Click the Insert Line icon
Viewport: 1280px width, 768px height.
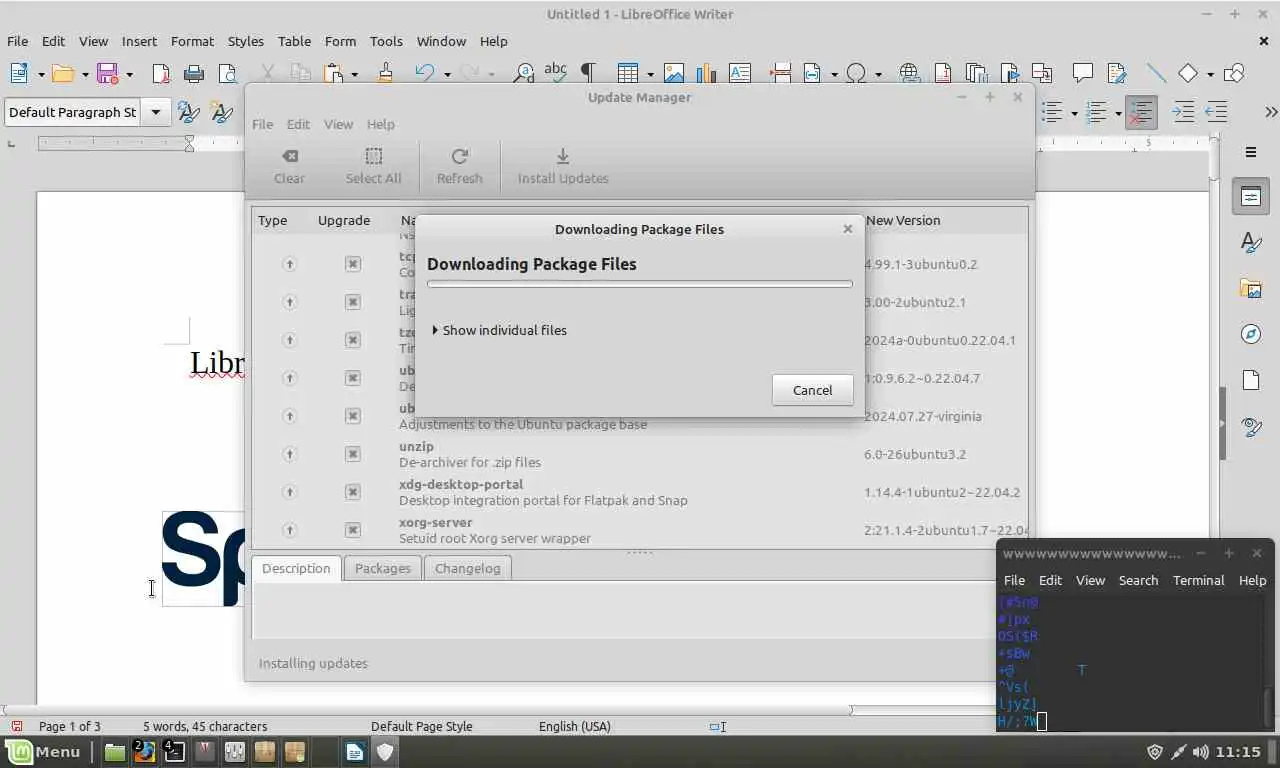tap(1156, 73)
